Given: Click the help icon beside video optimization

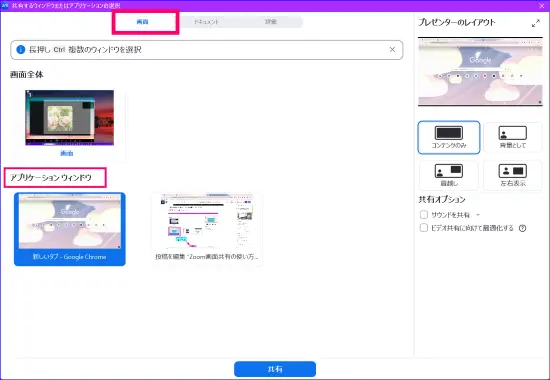Looking at the screenshot, I should click(522, 228).
